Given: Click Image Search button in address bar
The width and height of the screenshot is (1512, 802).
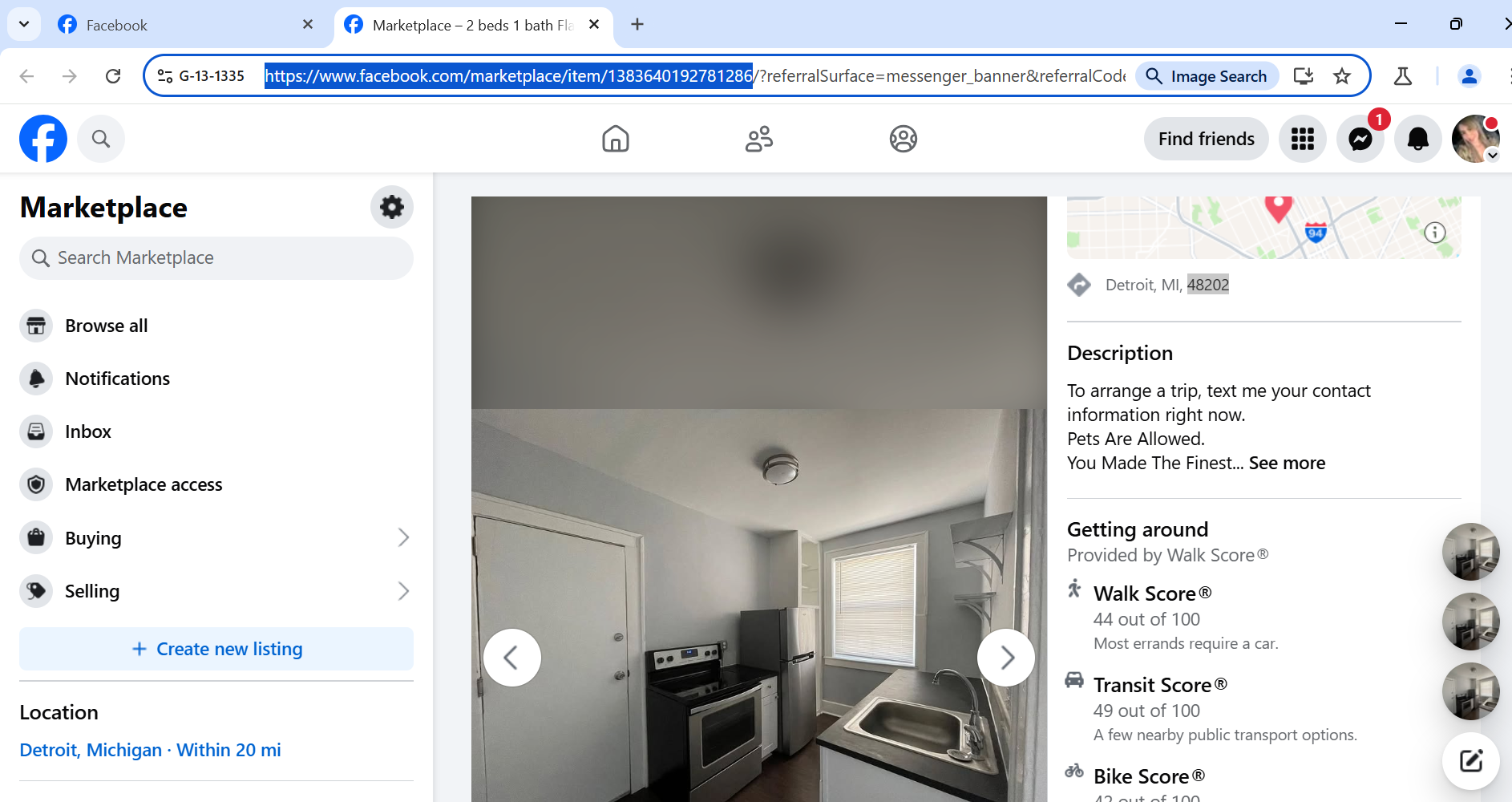Looking at the screenshot, I should pyautogui.click(x=1207, y=76).
